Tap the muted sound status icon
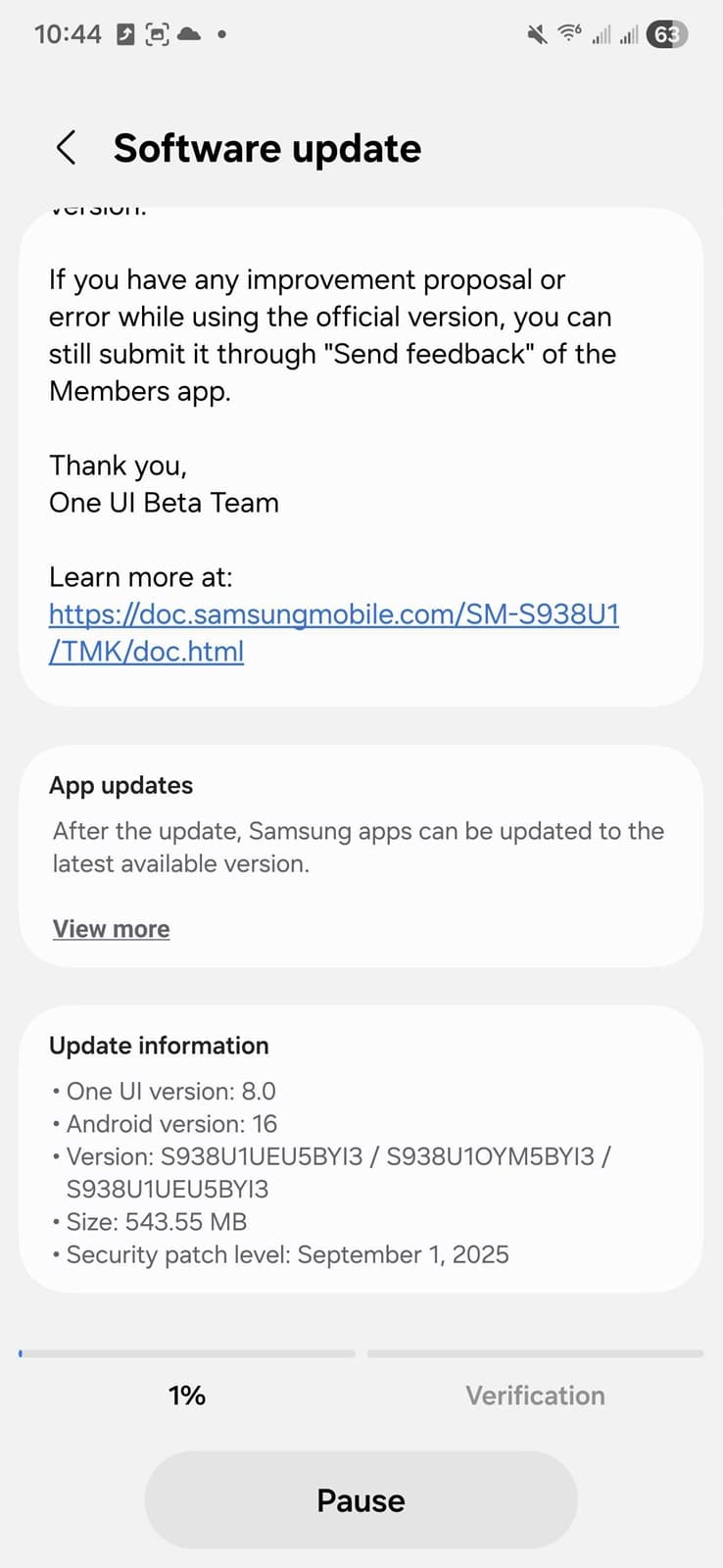Viewport: 723px width, 1568px height. tap(537, 34)
